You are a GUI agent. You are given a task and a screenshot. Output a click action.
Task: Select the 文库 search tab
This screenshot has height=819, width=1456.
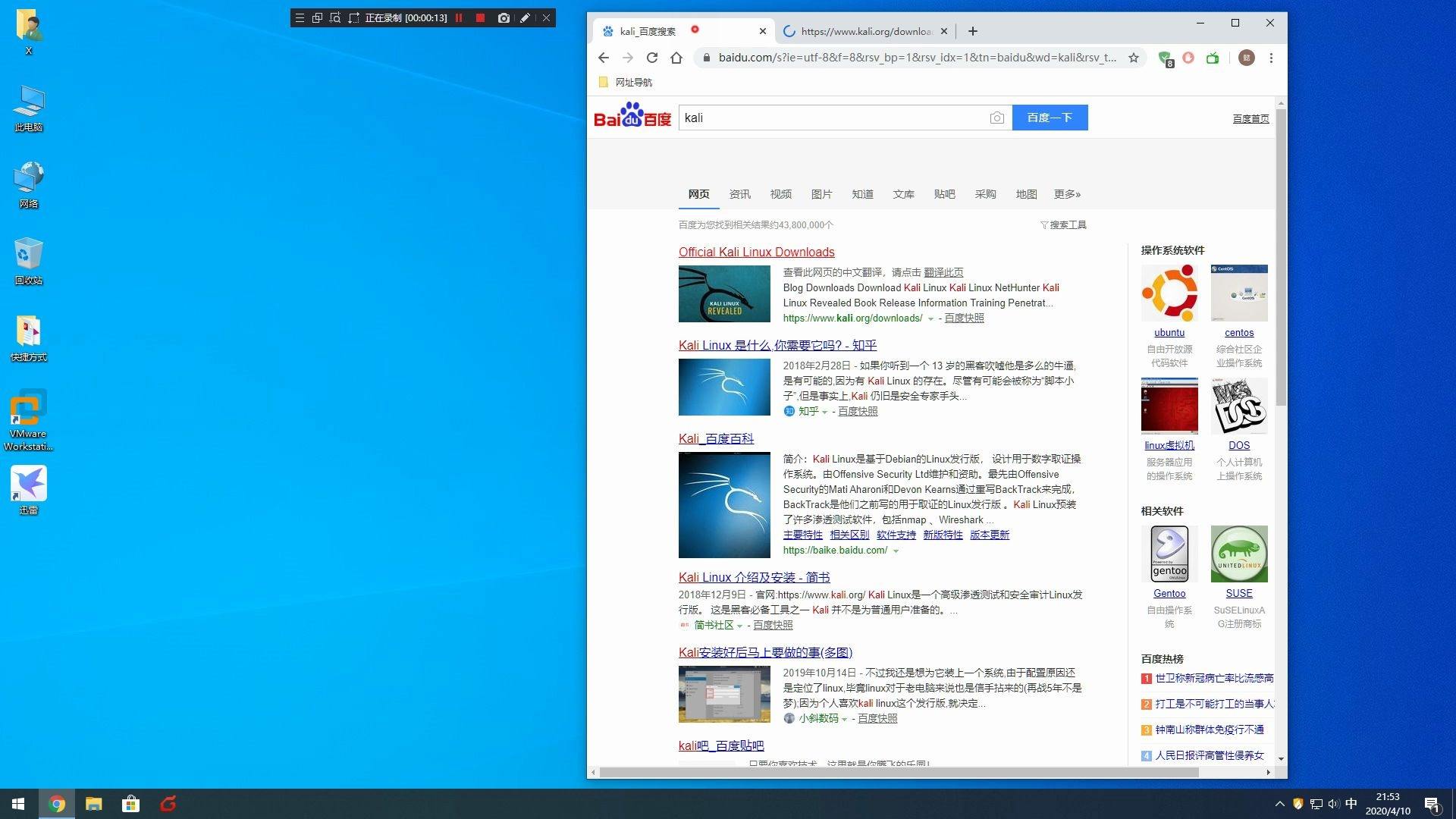pos(903,194)
